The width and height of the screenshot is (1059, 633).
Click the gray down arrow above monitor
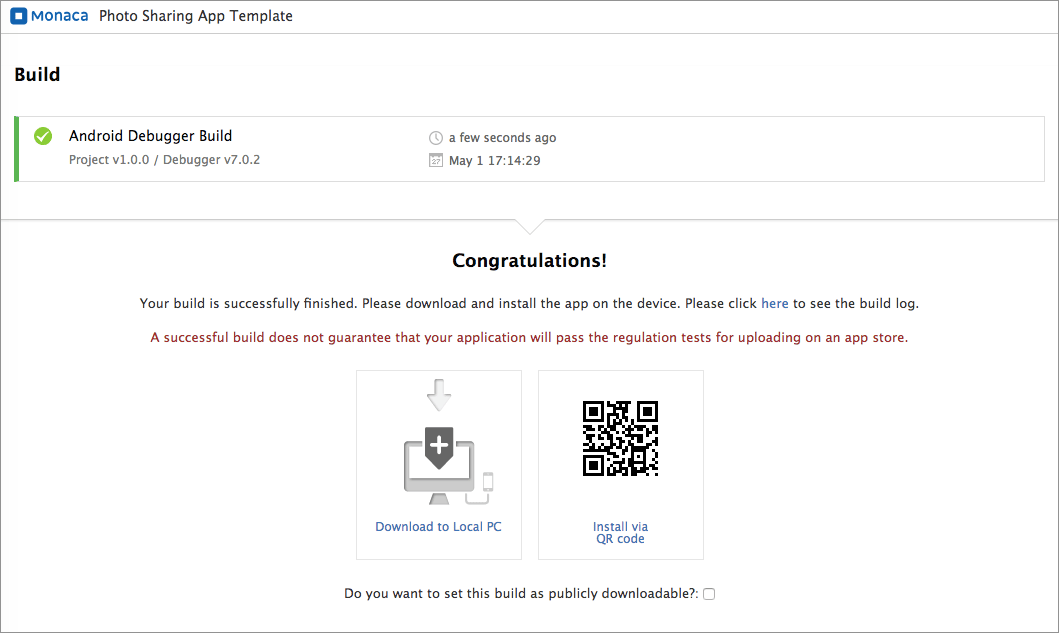click(x=439, y=395)
